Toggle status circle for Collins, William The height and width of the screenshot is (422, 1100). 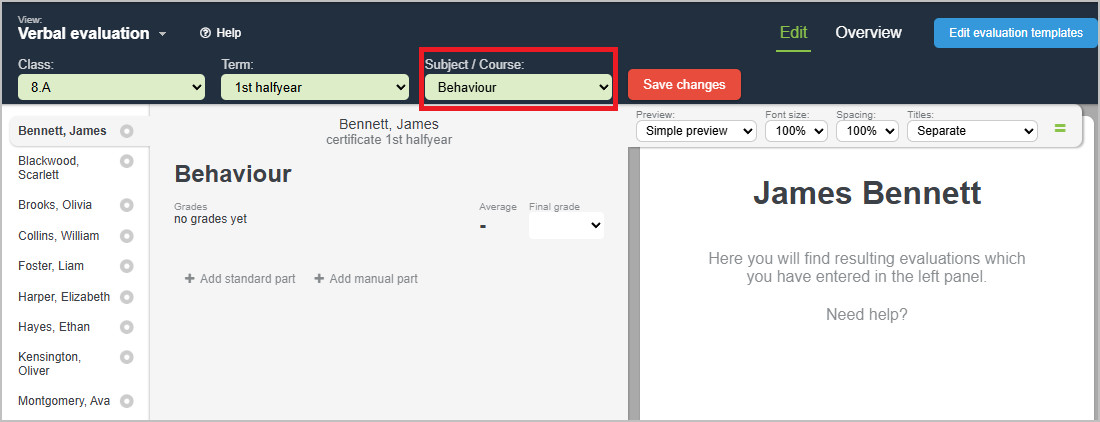(x=127, y=236)
